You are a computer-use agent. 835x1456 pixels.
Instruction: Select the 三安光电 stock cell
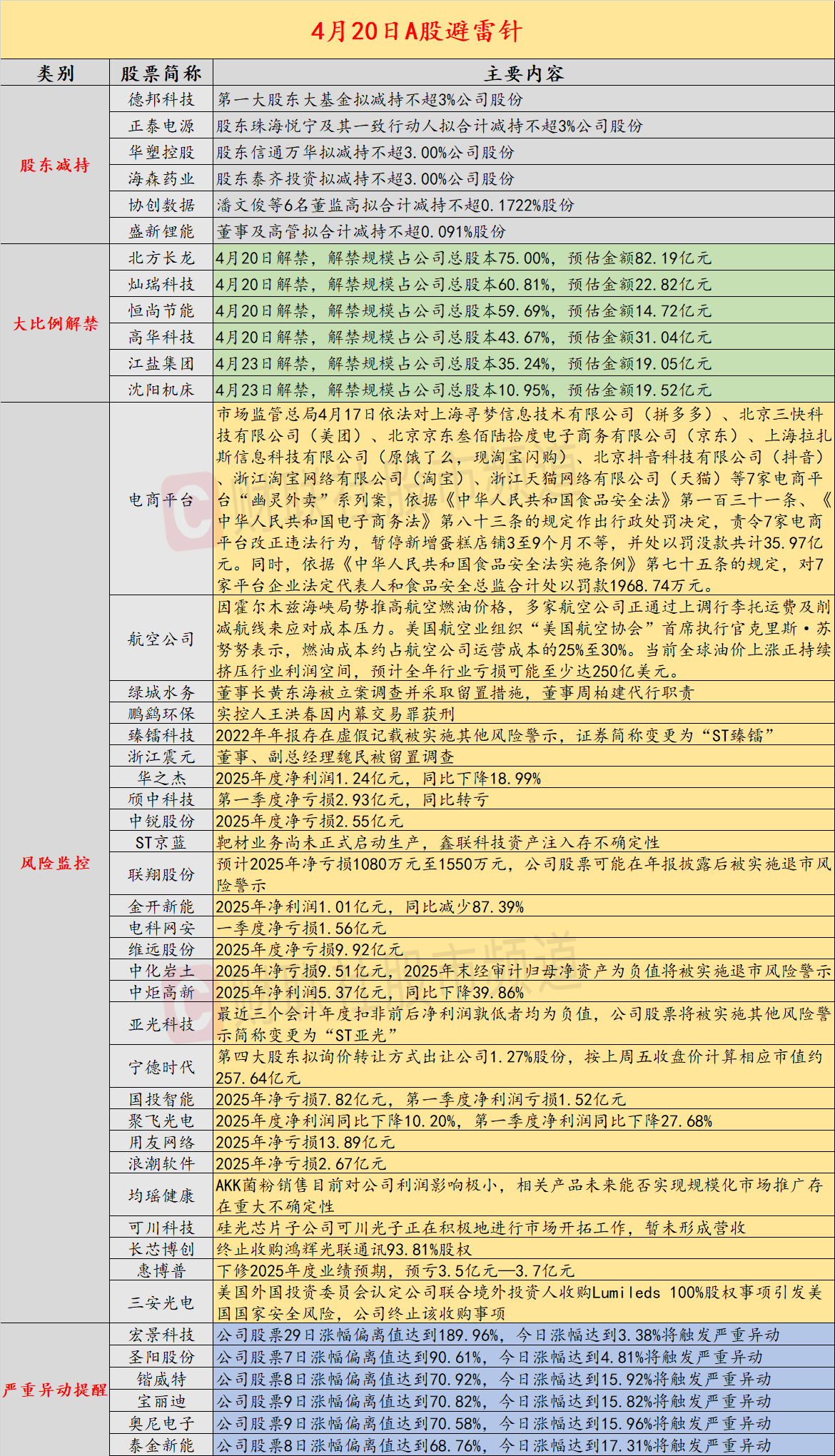coord(161,1303)
